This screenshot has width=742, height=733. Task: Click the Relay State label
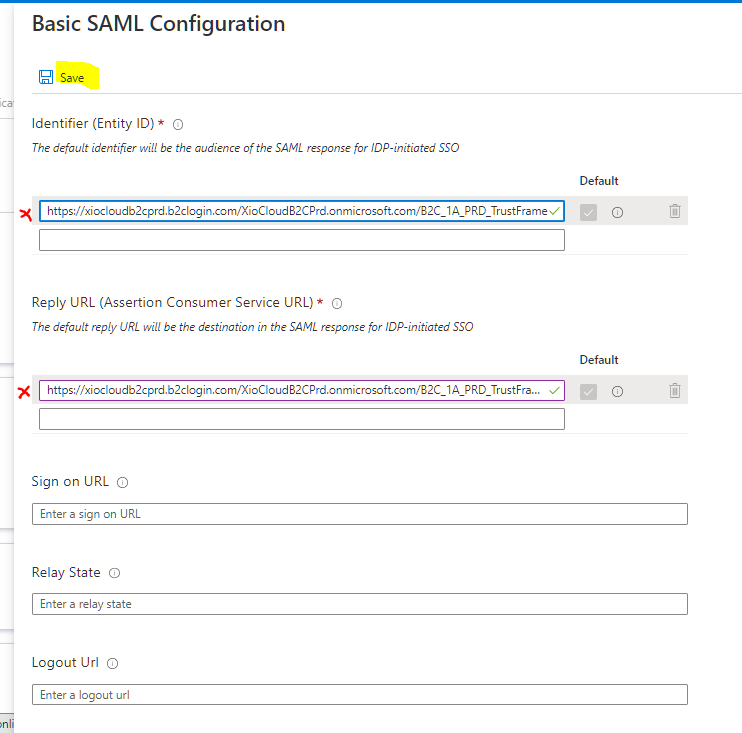pos(66,572)
